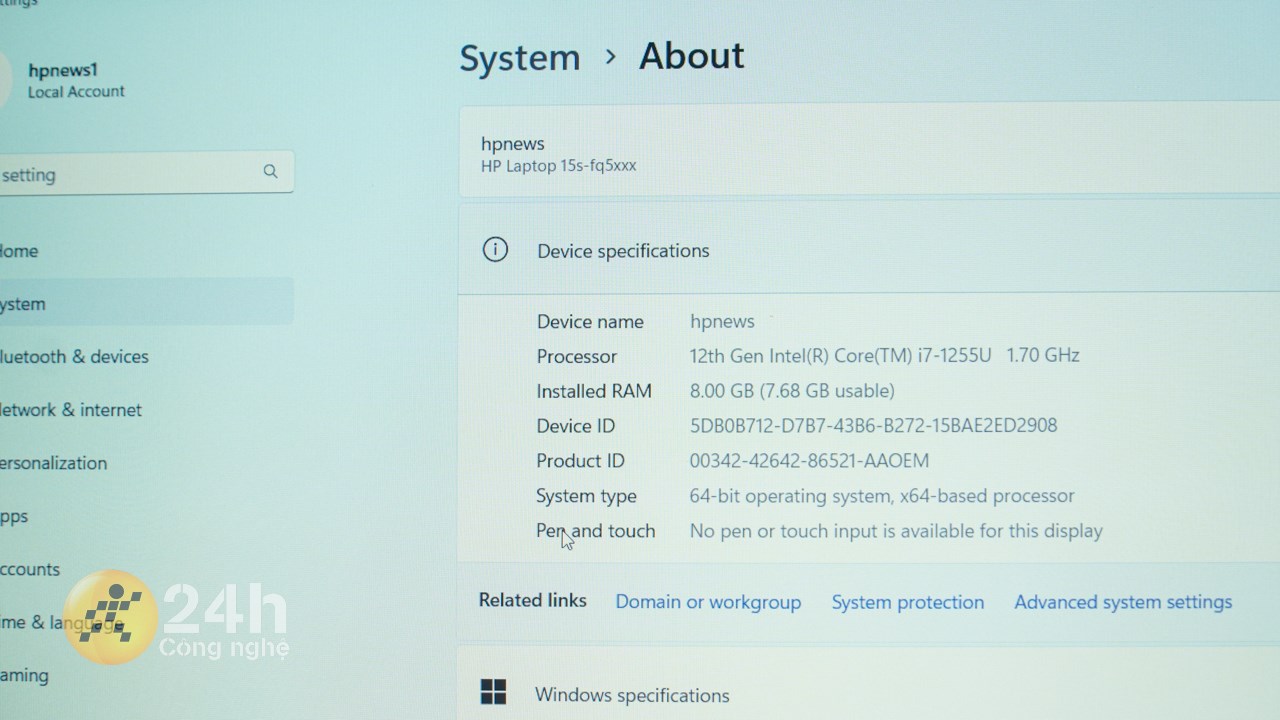Focus the Find a setting search box

(145, 173)
